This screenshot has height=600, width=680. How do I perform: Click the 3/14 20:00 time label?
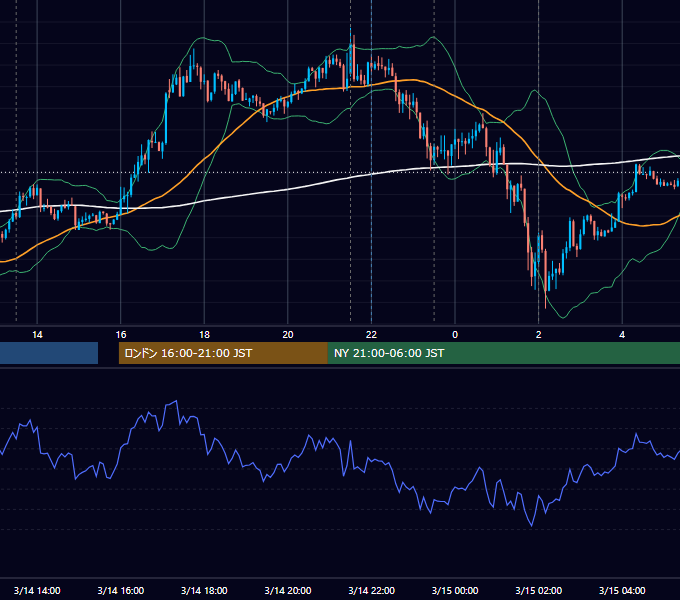click(x=288, y=590)
